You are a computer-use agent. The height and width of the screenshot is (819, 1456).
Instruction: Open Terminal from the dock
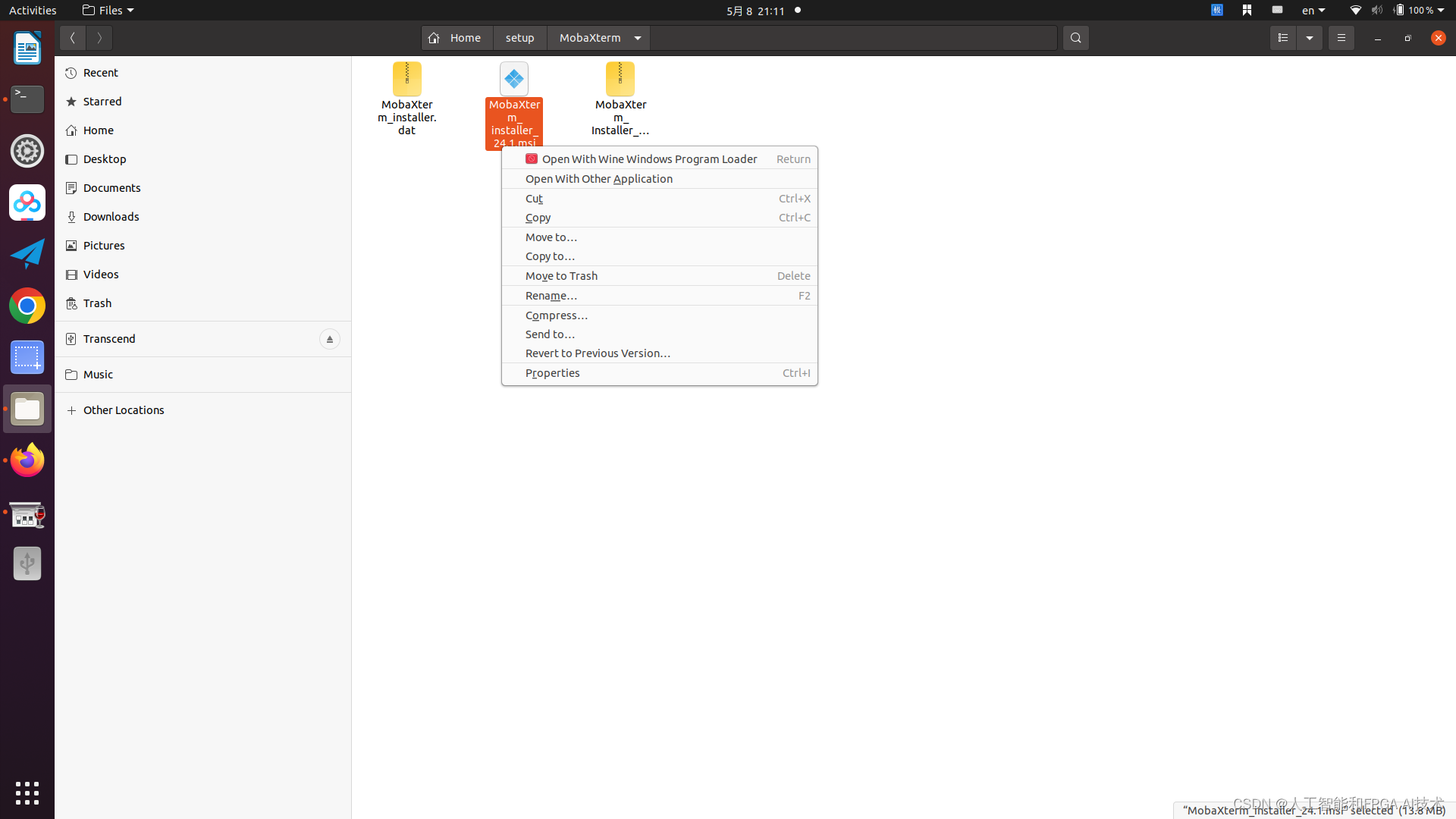pyautogui.click(x=27, y=99)
